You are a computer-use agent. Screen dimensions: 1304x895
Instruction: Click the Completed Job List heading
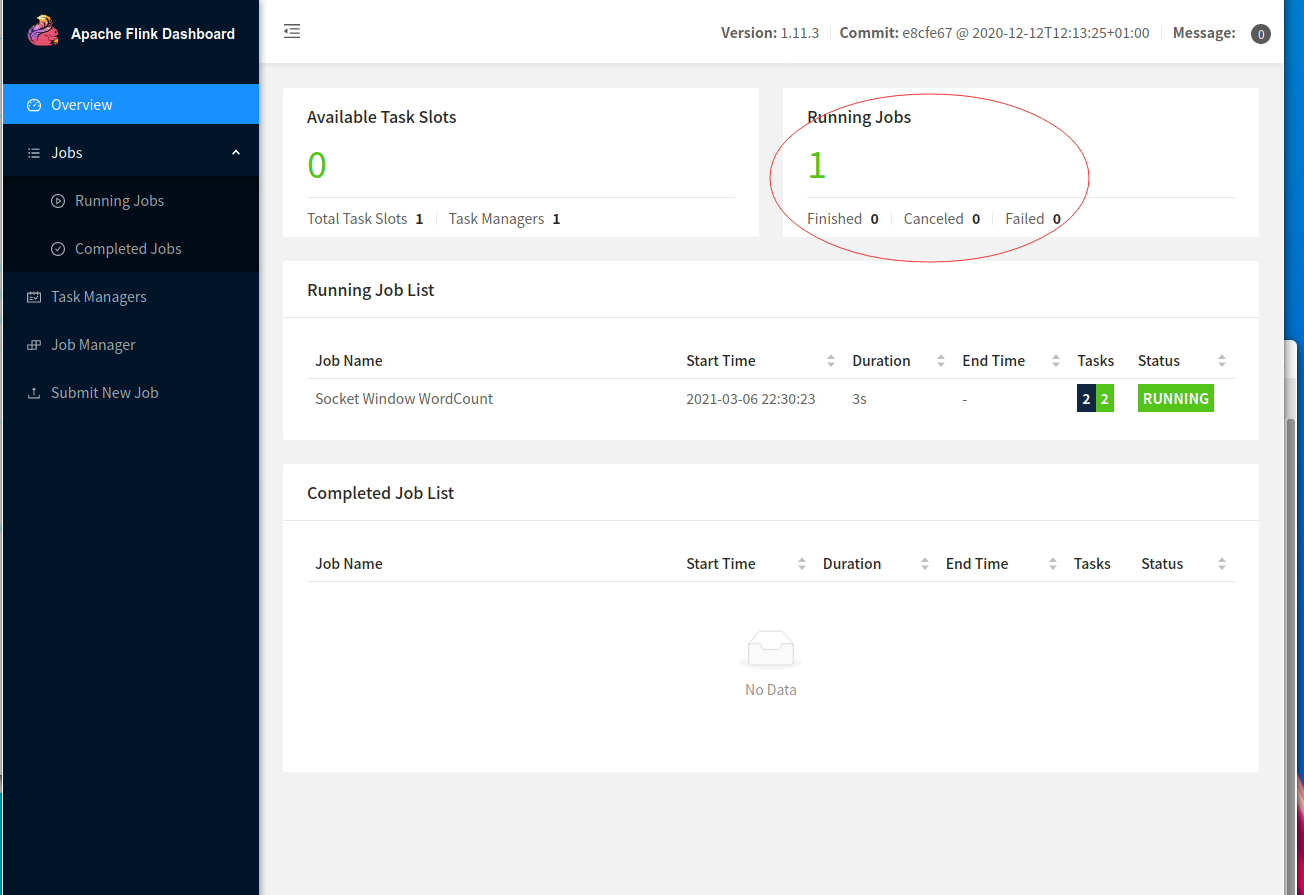pyautogui.click(x=380, y=493)
